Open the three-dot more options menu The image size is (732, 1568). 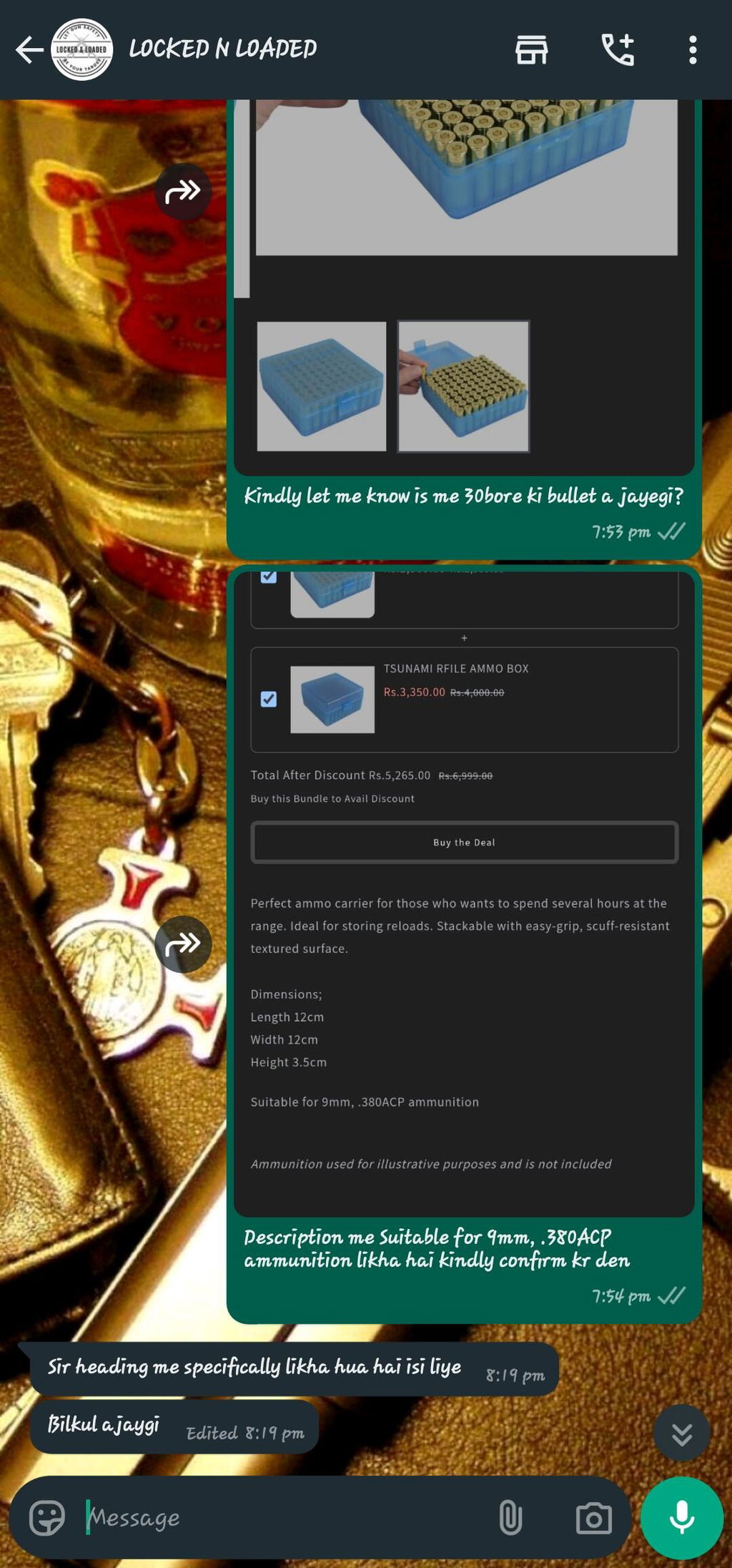click(692, 50)
